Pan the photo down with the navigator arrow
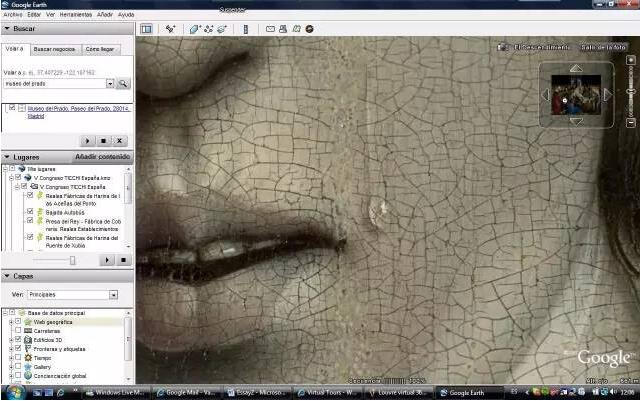640x401 pixels. [x=576, y=121]
